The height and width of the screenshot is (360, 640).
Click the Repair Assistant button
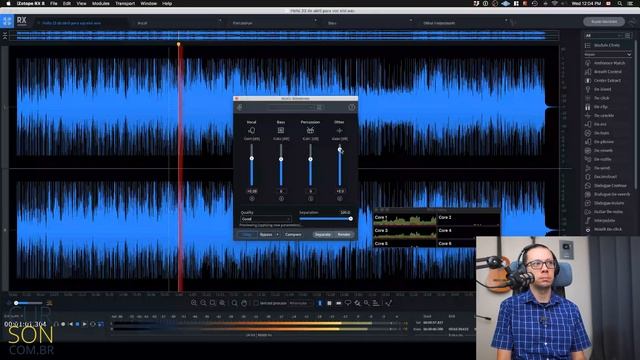pyautogui.click(x=604, y=22)
